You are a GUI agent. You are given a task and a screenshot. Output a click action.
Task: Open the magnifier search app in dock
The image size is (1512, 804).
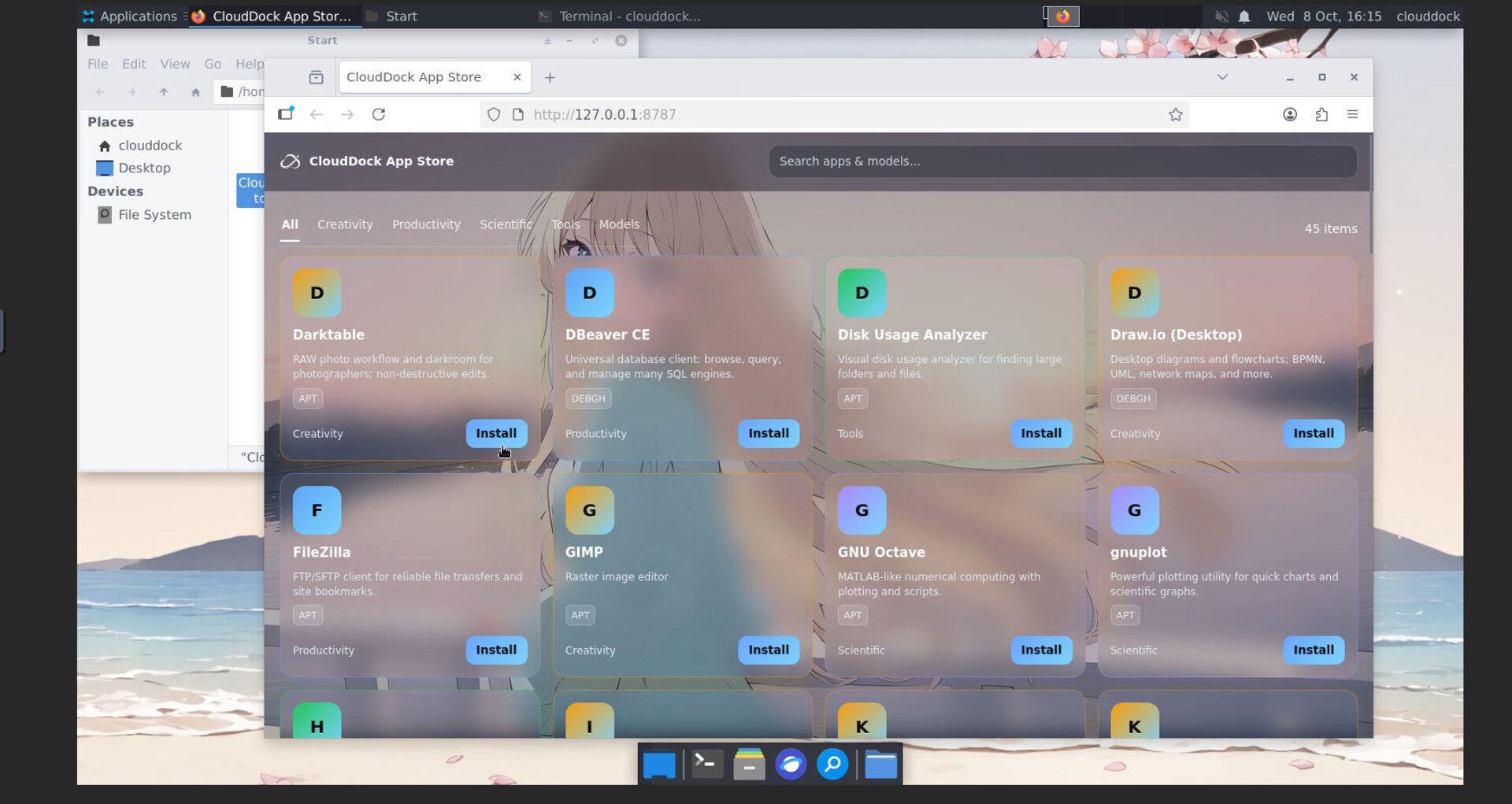click(832, 764)
